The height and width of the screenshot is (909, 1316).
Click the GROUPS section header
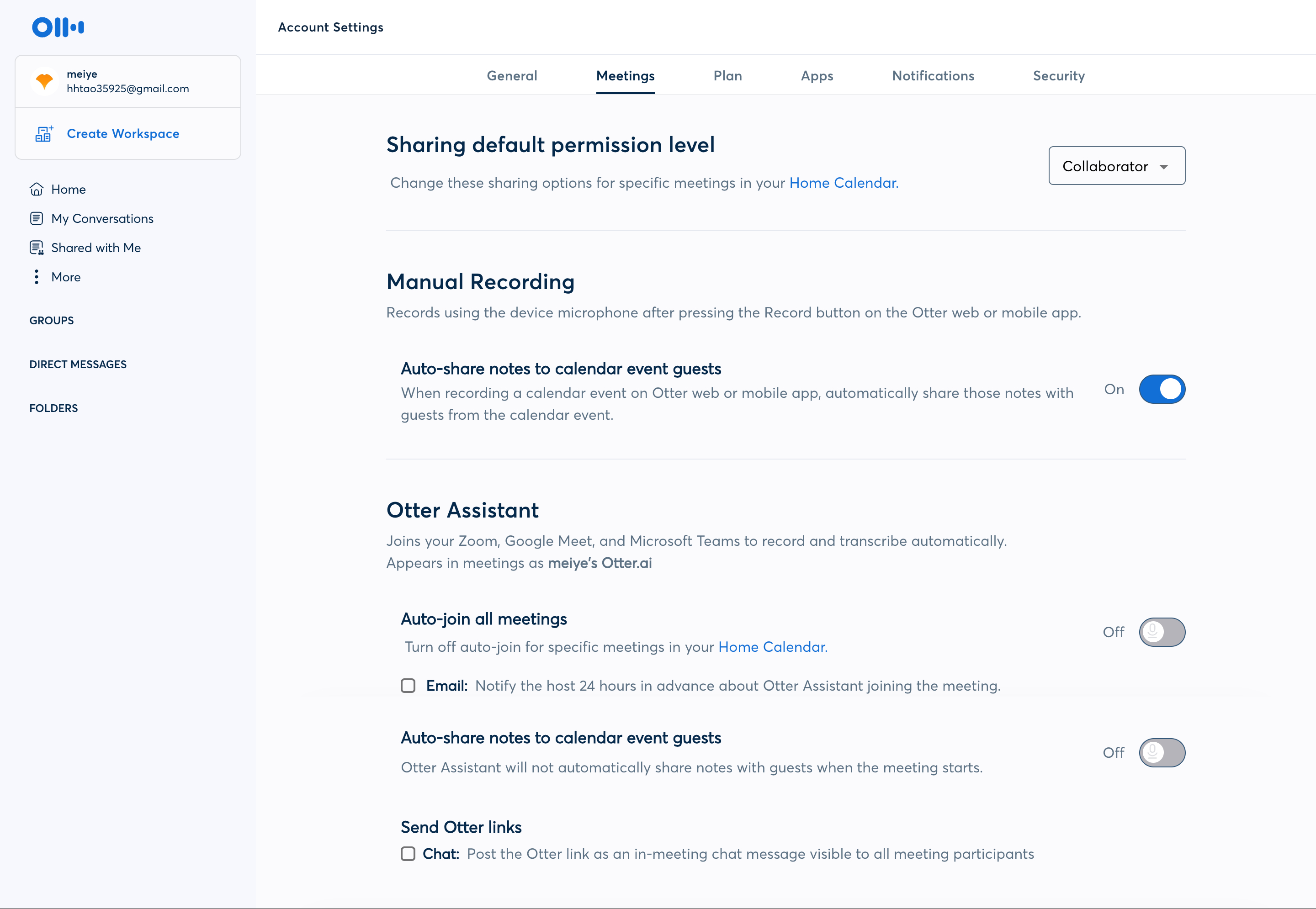coord(52,321)
